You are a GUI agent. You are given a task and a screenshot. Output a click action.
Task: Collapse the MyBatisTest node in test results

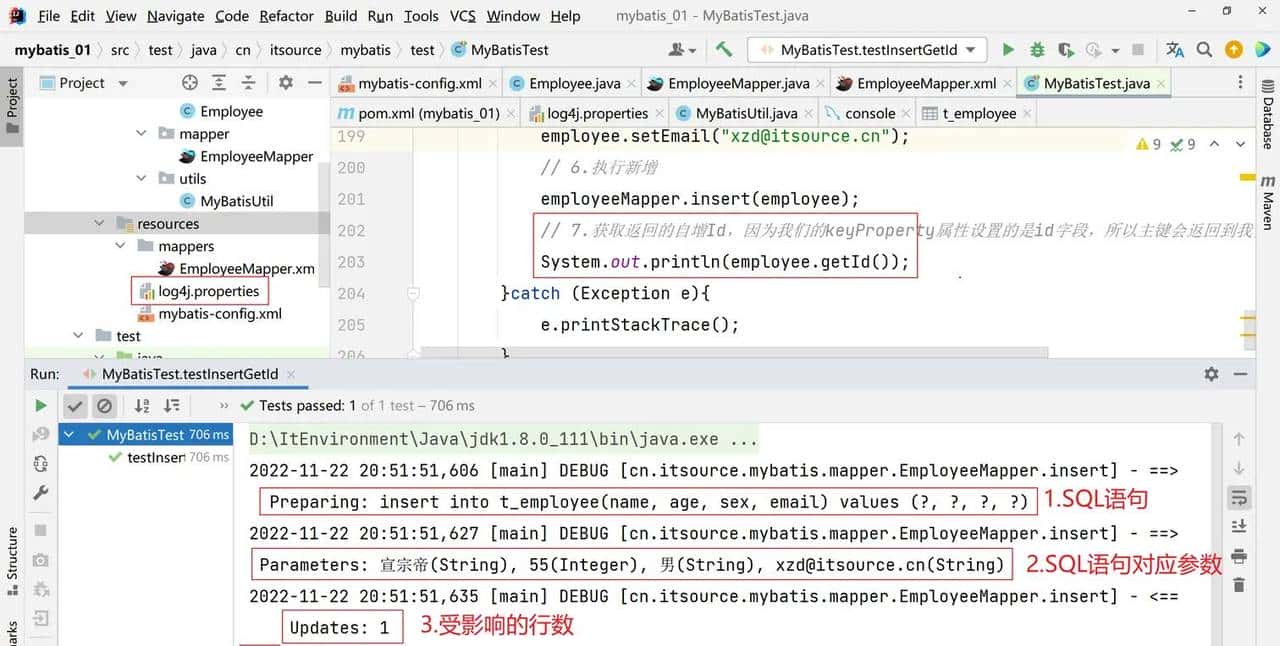point(68,435)
